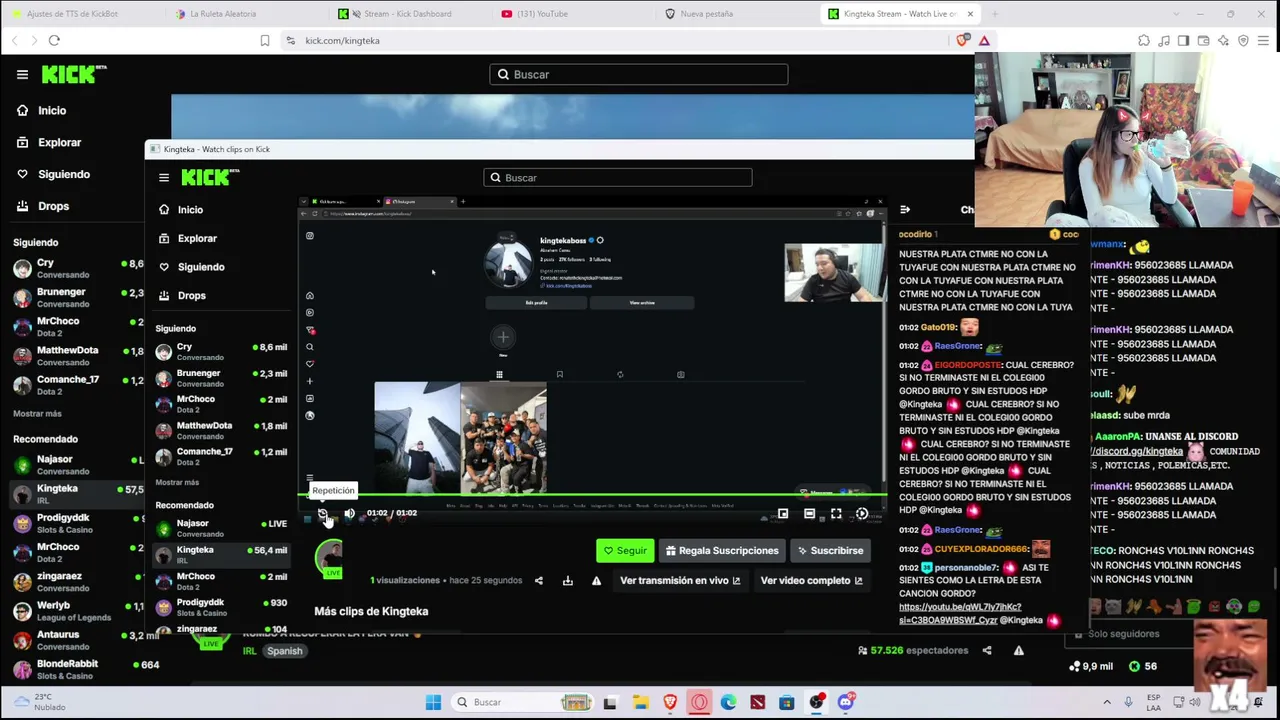Show hidden system tray icons

(x=1107, y=702)
